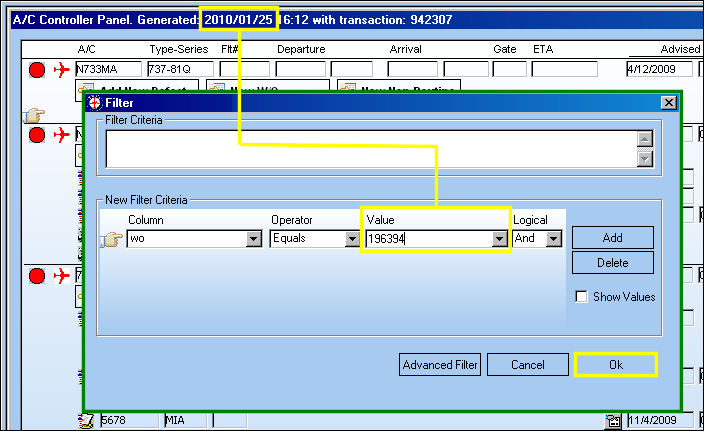The width and height of the screenshot is (704, 431).
Task: Click the Filter Criteria scroll down arrow
Action: [x=645, y=158]
